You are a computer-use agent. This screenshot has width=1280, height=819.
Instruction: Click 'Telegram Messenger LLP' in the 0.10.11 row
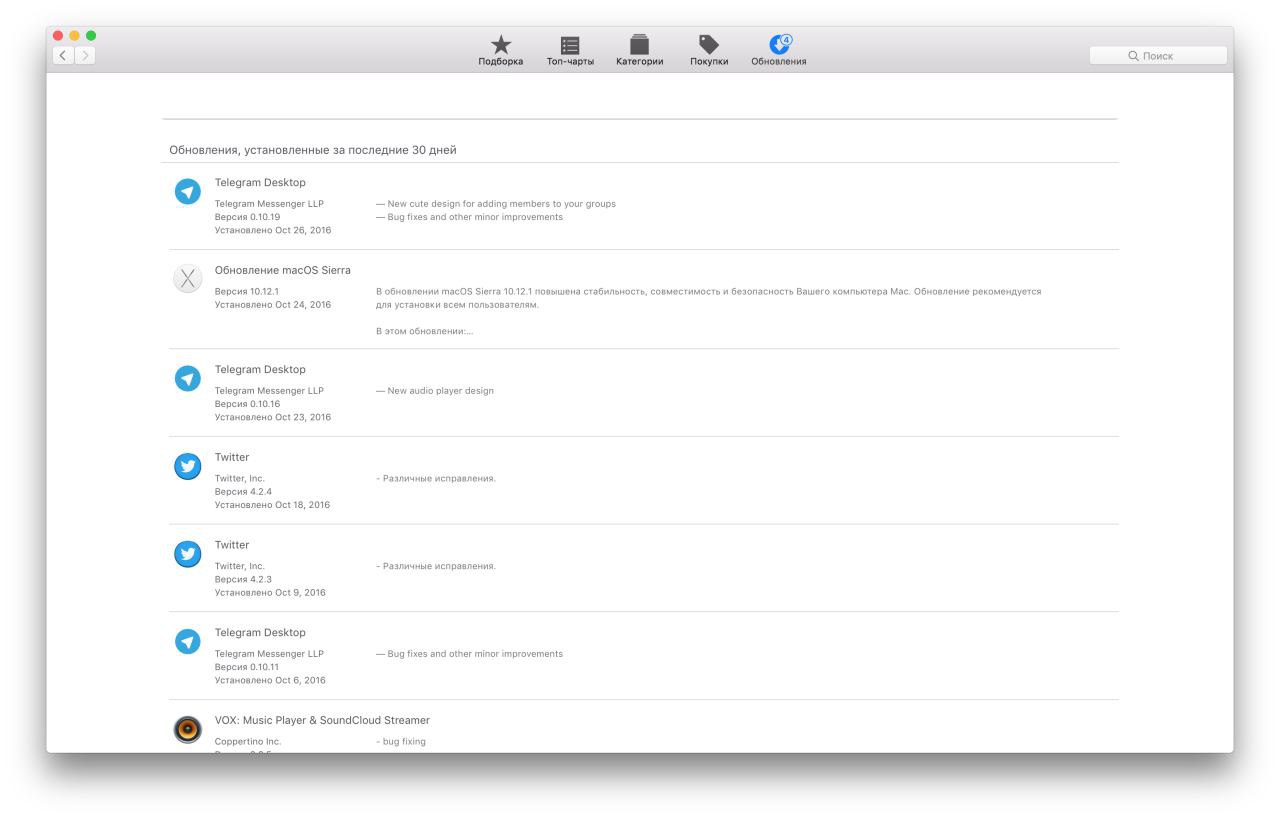pos(269,654)
